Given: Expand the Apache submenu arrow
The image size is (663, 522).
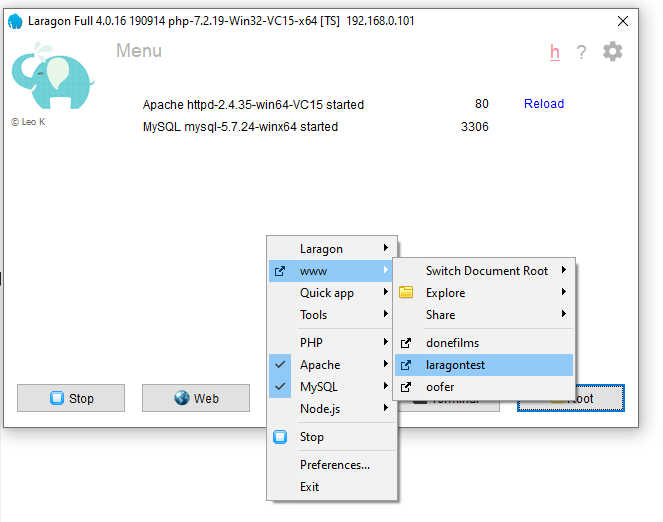Looking at the screenshot, I should pyautogui.click(x=386, y=363).
